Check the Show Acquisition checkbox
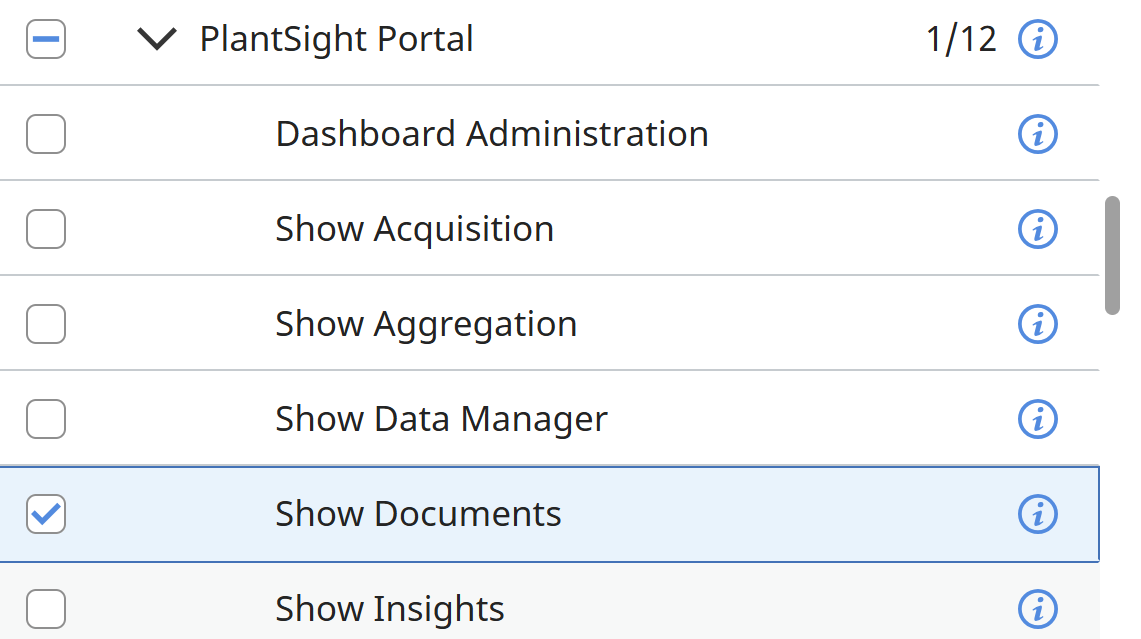This screenshot has height=639, width=1141. (x=46, y=229)
